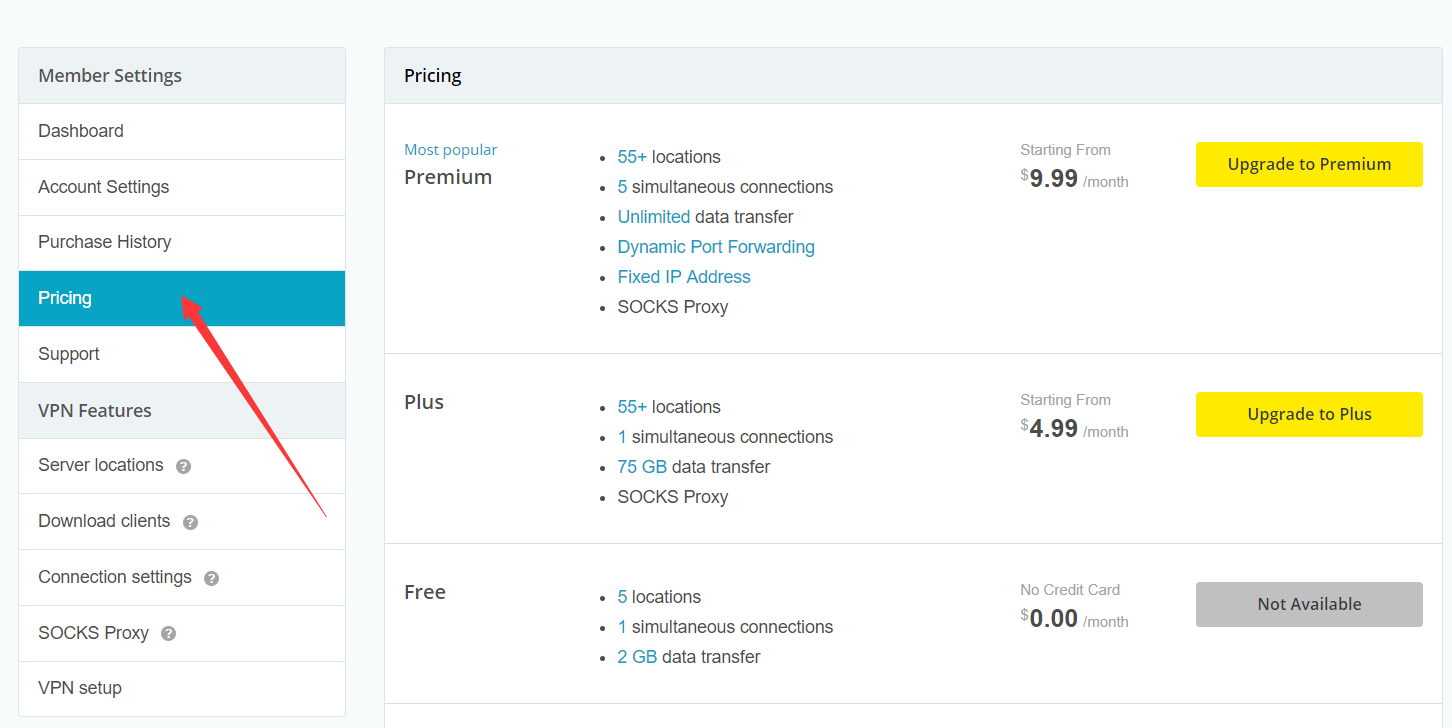Screen dimensions: 1452x728
Task: Navigate to Download clients
Action: [x=104, y=521]
